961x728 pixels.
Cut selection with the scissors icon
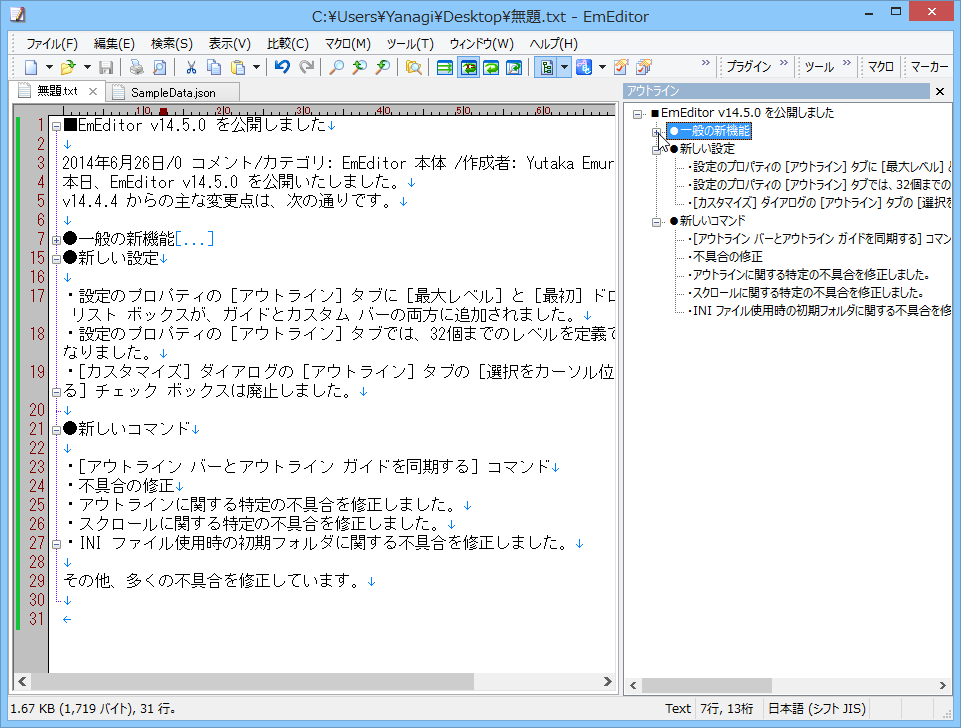(191, 67)
